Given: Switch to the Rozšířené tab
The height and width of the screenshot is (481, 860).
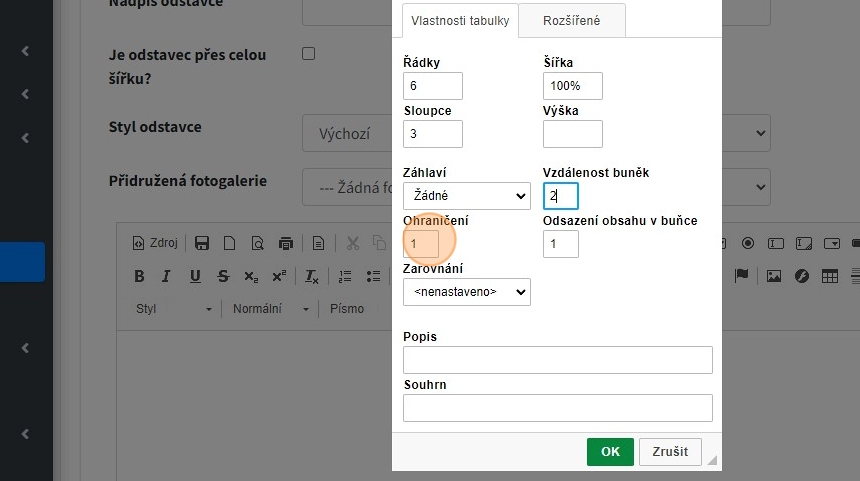Looking at the screenshot, I should point(572,20).
